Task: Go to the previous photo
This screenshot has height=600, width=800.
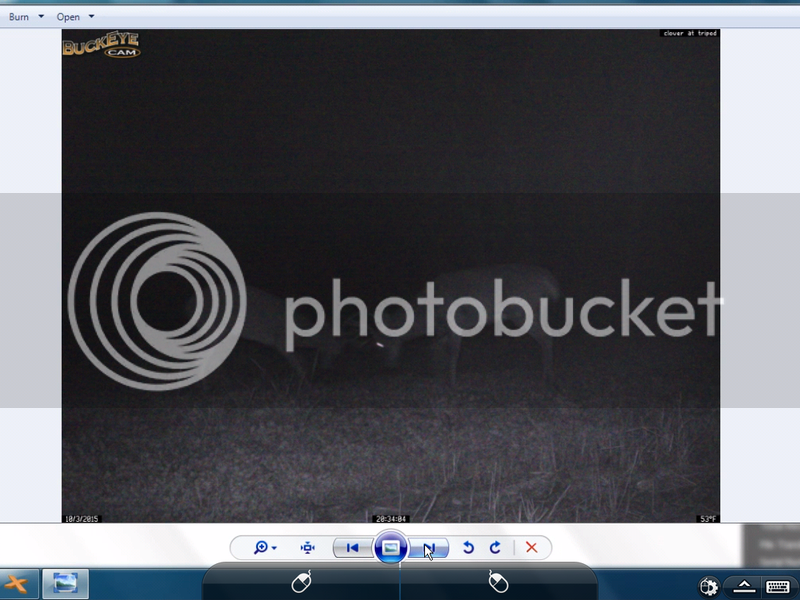Action: pos(353,547)
